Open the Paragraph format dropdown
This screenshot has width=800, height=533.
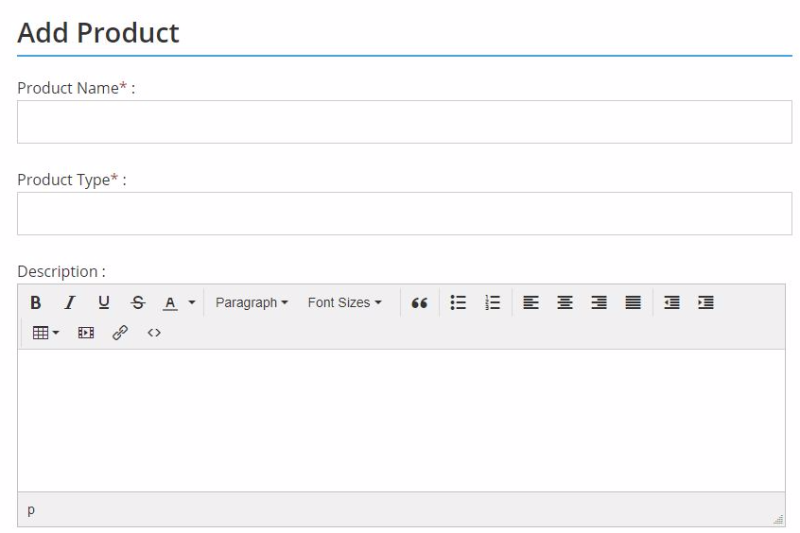coord(252,302)
